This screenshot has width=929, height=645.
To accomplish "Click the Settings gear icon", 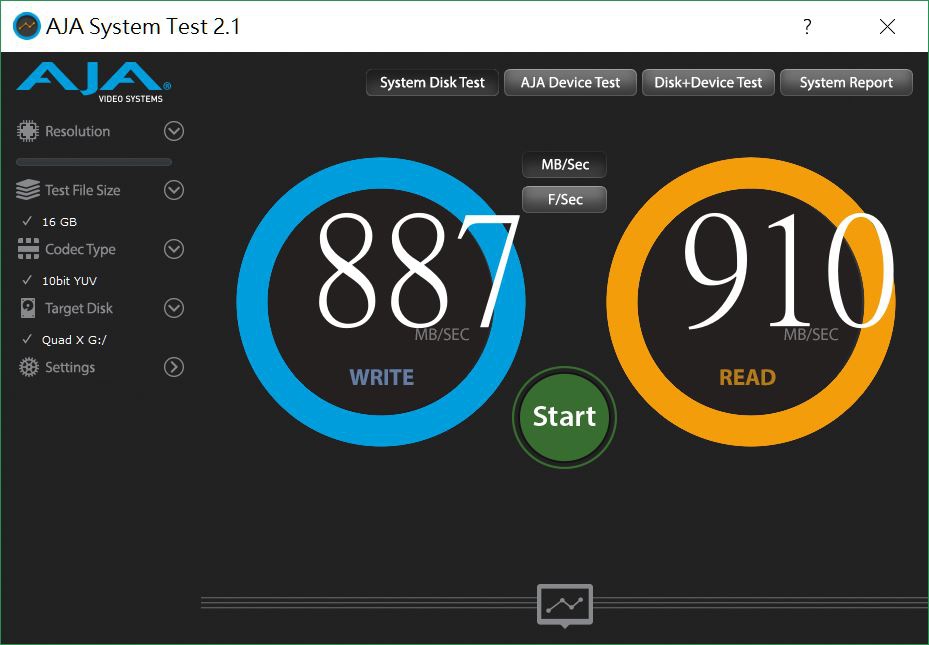I will coord(28,367).
